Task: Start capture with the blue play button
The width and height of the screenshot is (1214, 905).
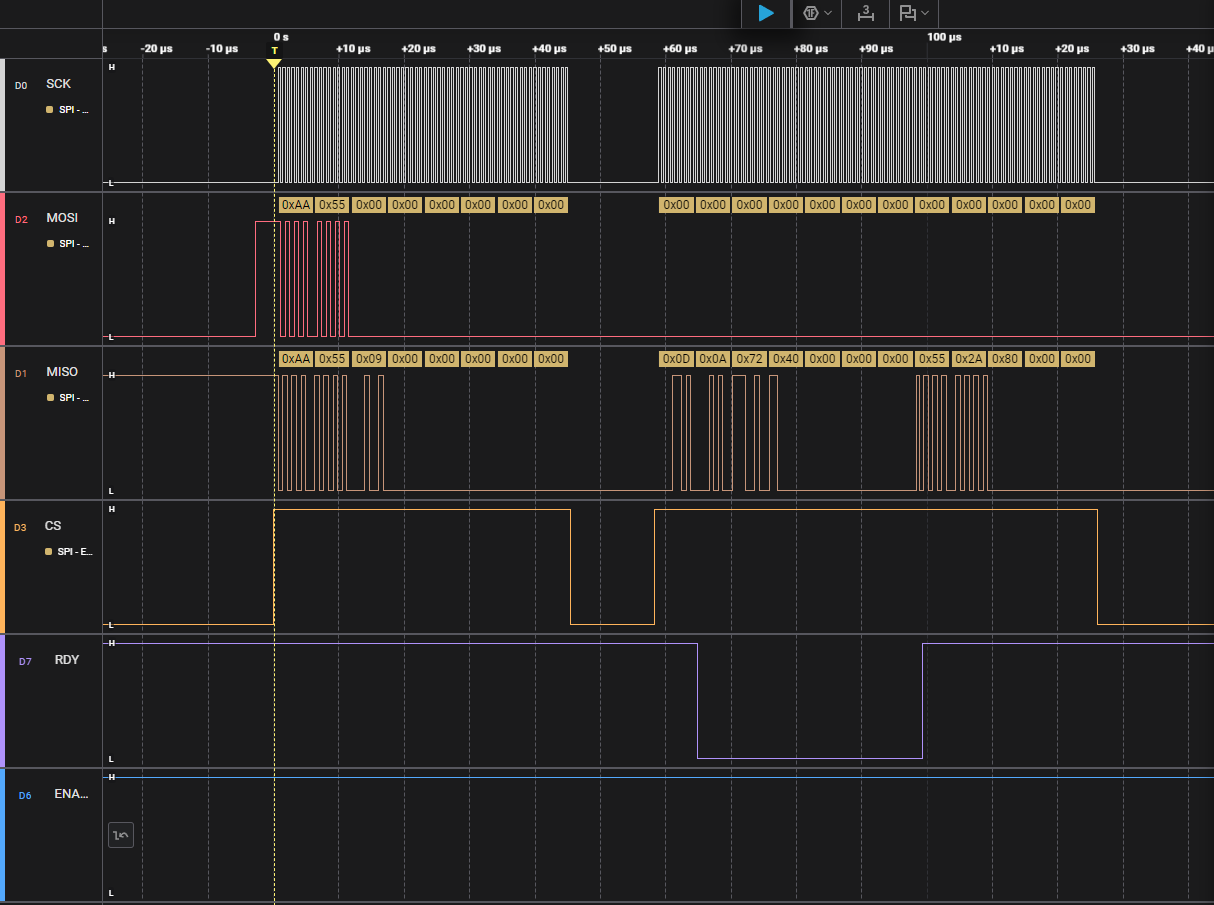Action: tap(766, 13)
